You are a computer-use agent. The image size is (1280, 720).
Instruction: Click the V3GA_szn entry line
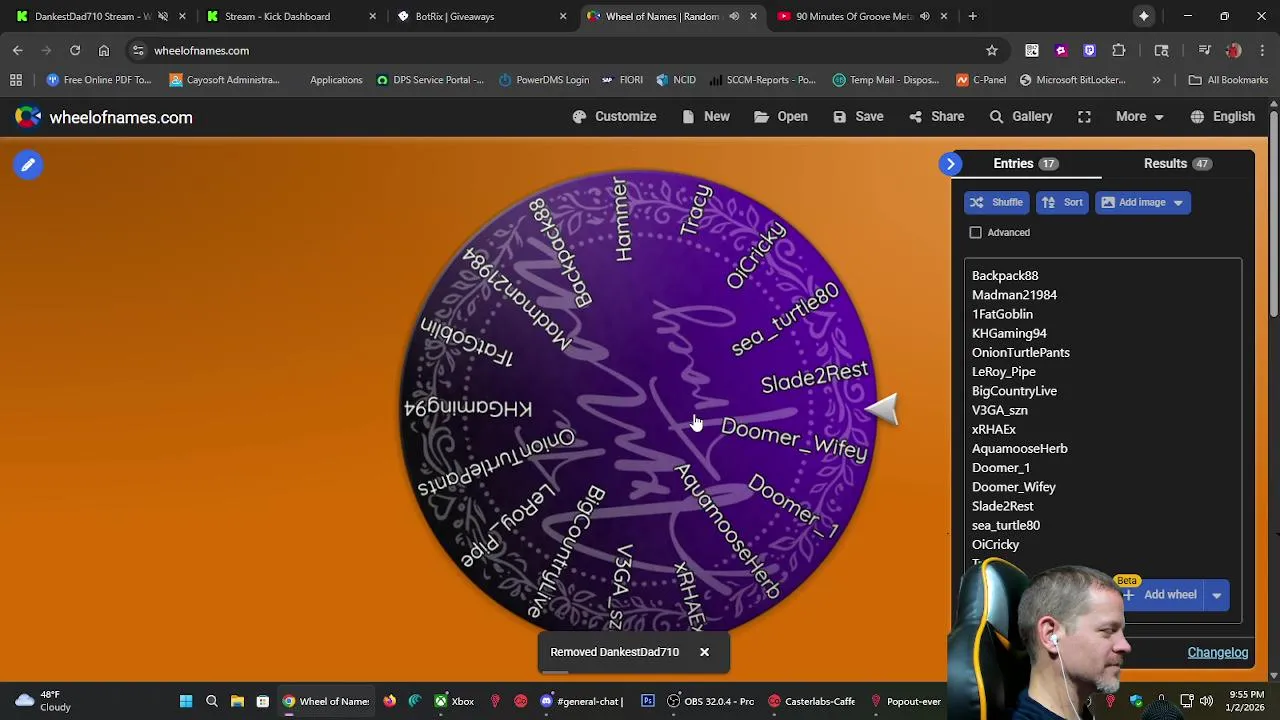[1000, 410]
